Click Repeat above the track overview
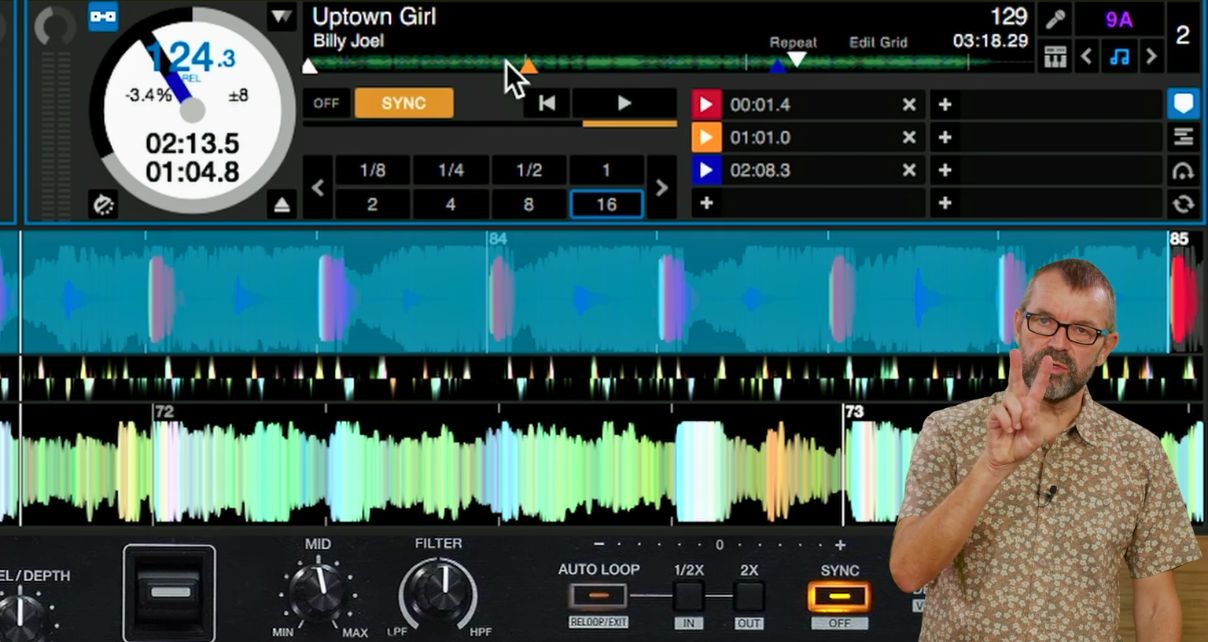The height and width of the screenshot is (642, 1208). point(793,43)
